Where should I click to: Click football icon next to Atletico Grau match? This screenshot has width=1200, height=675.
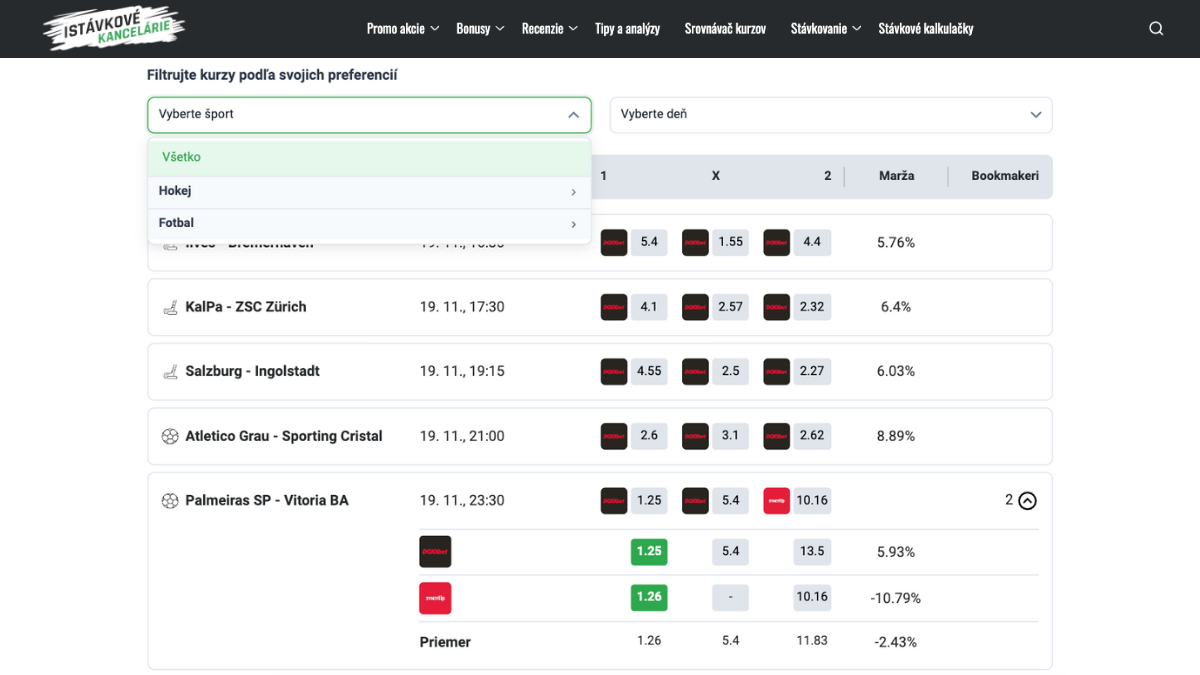coord(170,436)
